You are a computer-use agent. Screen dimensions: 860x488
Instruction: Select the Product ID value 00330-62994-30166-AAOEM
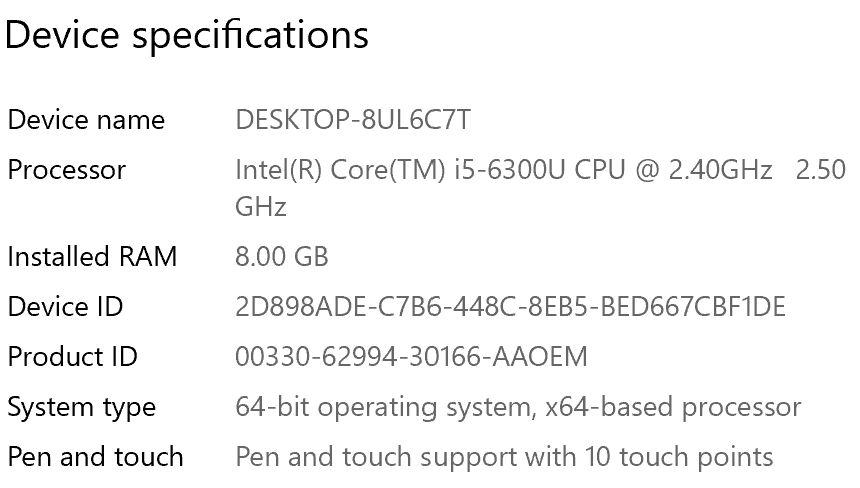coord(411,357)
